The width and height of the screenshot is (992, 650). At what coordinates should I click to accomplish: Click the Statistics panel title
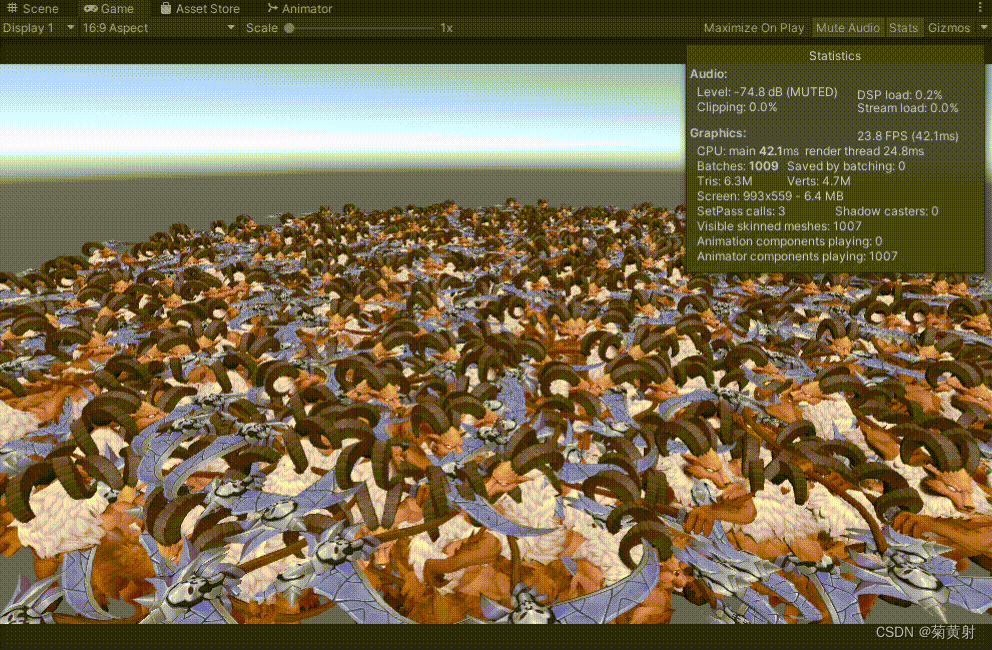point(834,56)
